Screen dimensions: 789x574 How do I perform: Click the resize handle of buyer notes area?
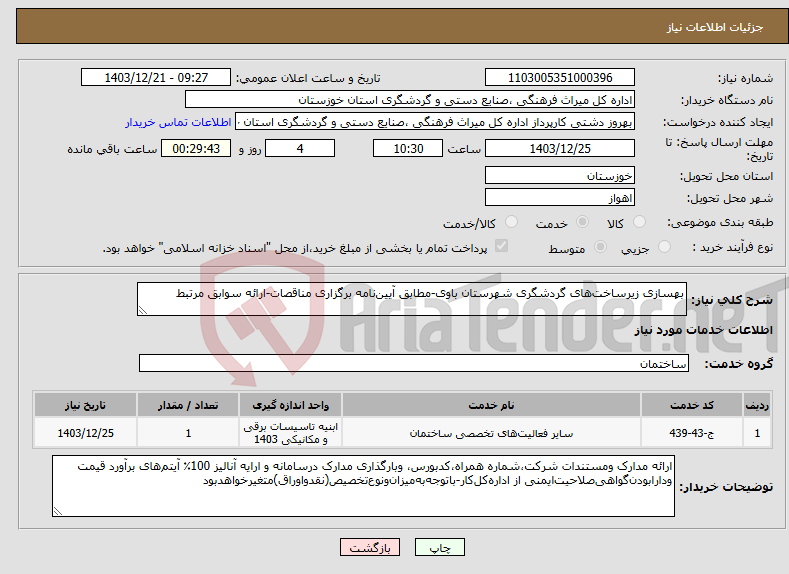pos(58,511)
